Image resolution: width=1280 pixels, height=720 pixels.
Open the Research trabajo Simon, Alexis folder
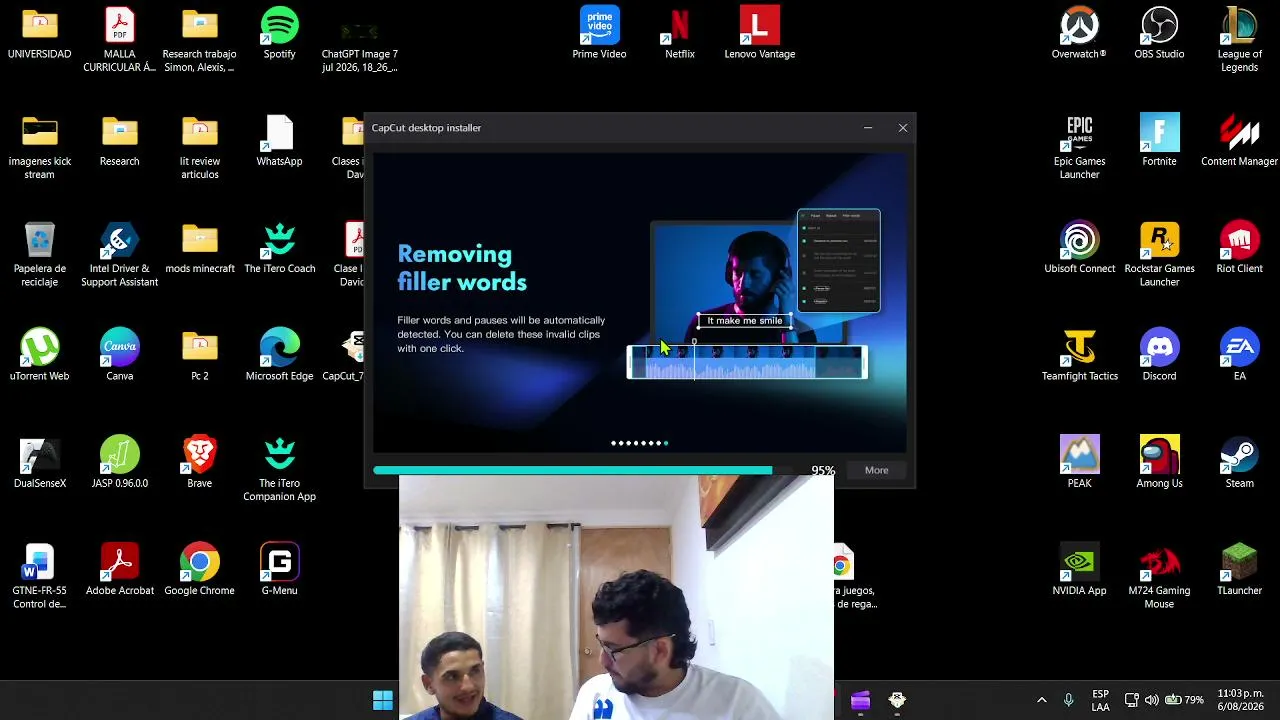(x=200, y=40)
